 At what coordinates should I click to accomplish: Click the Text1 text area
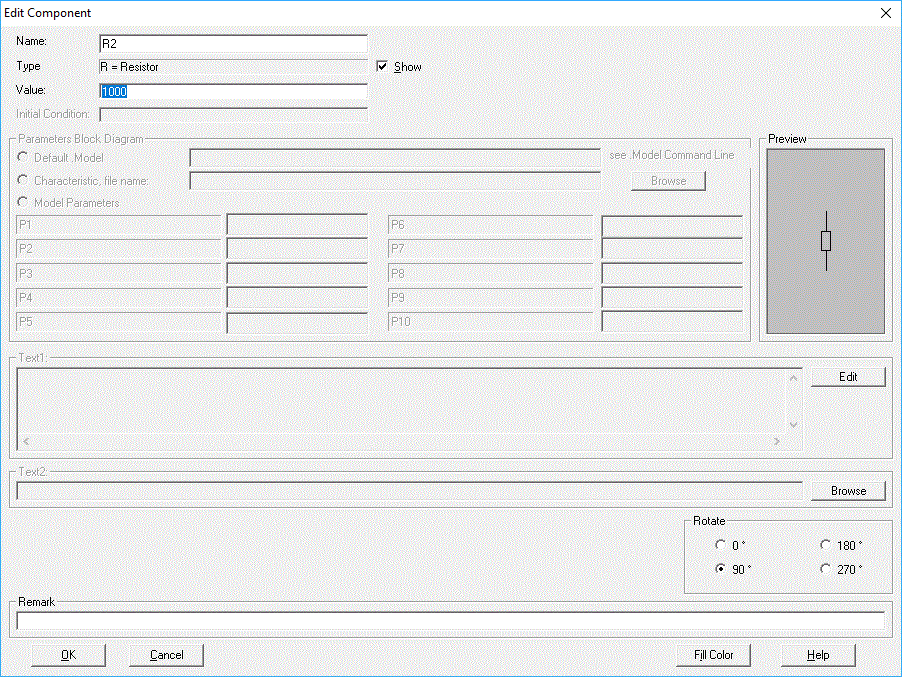(401, 401)
